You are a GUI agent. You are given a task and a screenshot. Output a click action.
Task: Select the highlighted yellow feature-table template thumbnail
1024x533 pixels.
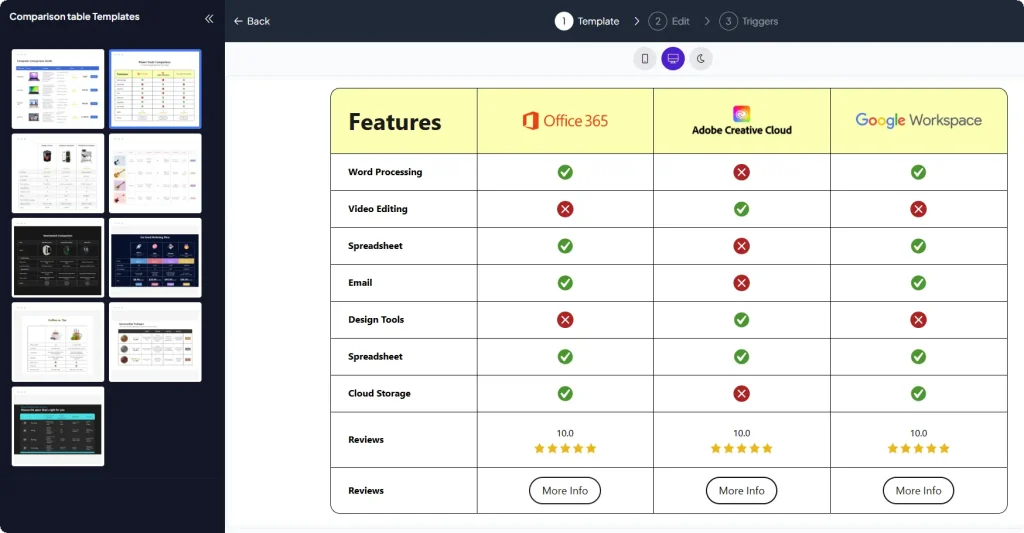(155, 89)
